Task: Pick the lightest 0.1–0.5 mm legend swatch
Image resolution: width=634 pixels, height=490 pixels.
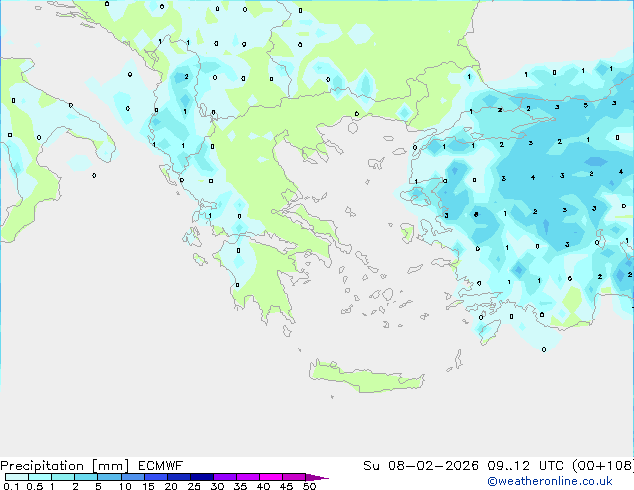Action: [x=17, y=477]
